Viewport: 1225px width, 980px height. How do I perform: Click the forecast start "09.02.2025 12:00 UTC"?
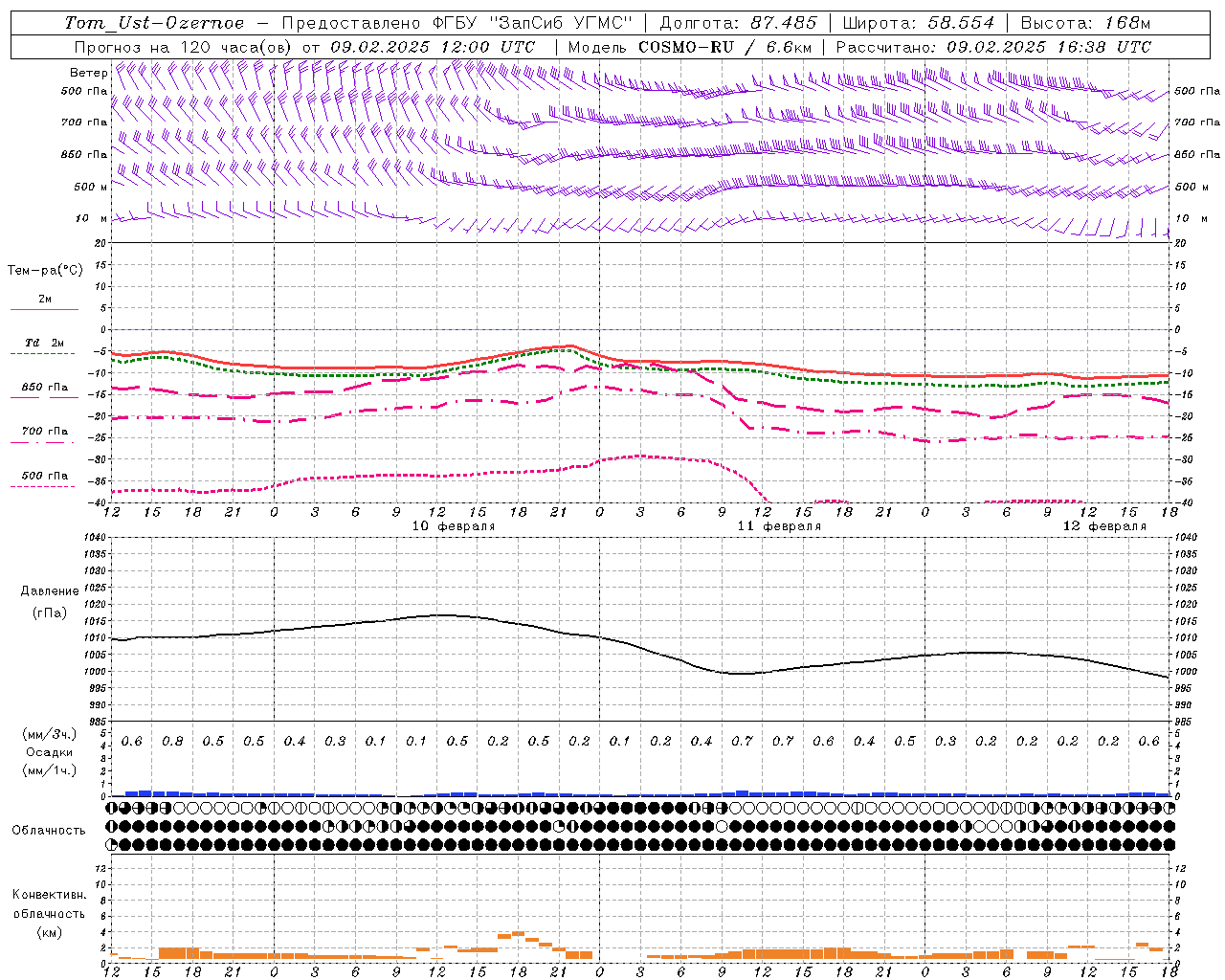coord(433,47)
